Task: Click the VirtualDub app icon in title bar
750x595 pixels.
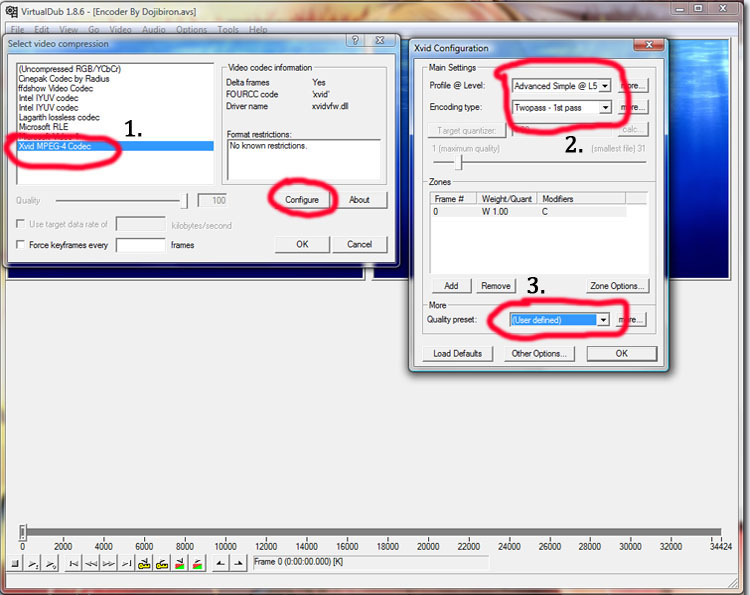Action: [x=11, y=11]
